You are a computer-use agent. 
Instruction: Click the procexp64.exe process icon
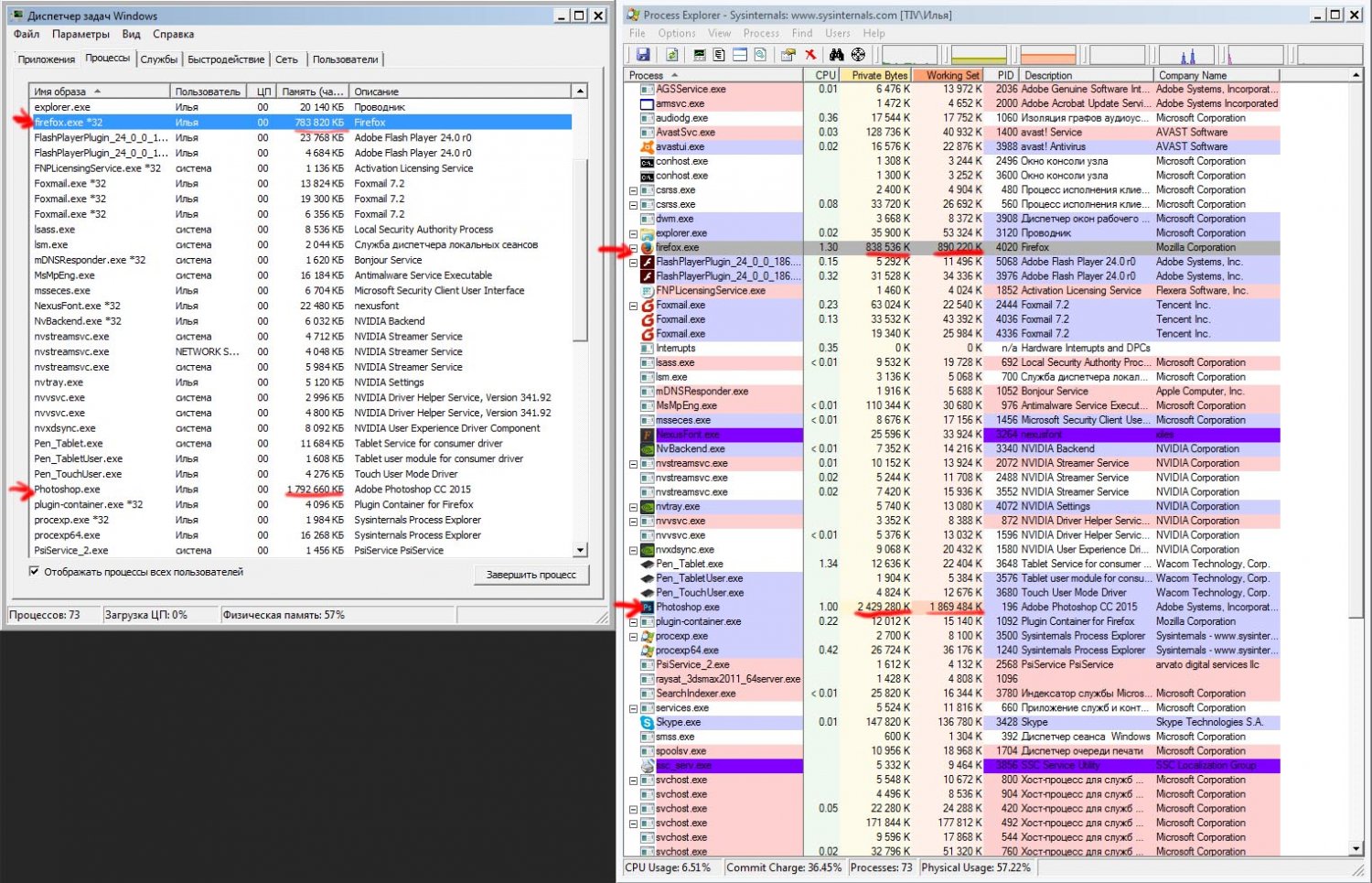coord(648,650)
